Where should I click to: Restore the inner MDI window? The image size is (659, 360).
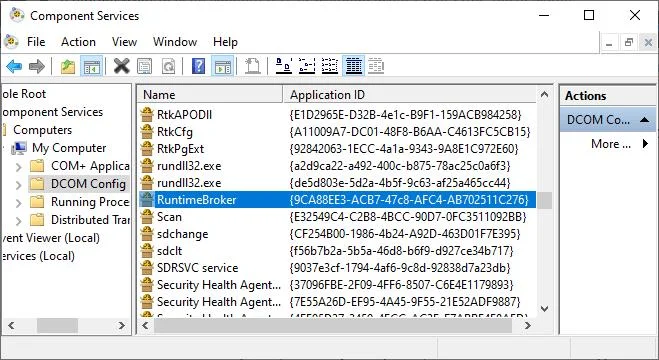coord(629,42)
